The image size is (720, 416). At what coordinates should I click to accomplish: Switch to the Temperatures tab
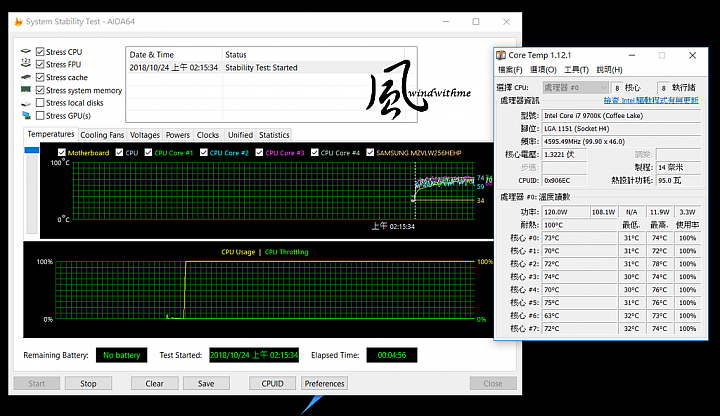[x=51, y=134]
